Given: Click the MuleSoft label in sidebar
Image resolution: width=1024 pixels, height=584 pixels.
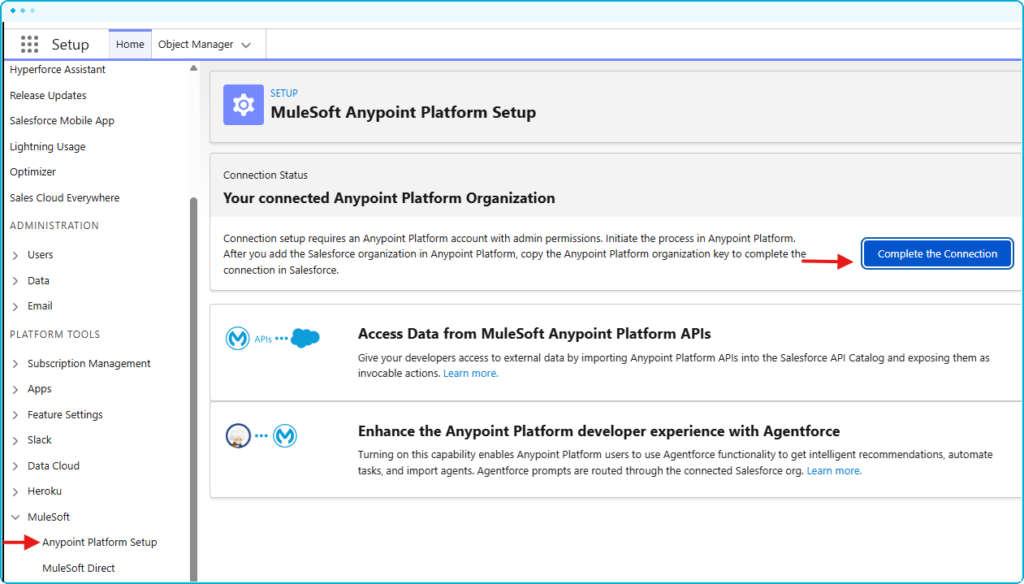Looking at the screenshot, I should 48,517.
